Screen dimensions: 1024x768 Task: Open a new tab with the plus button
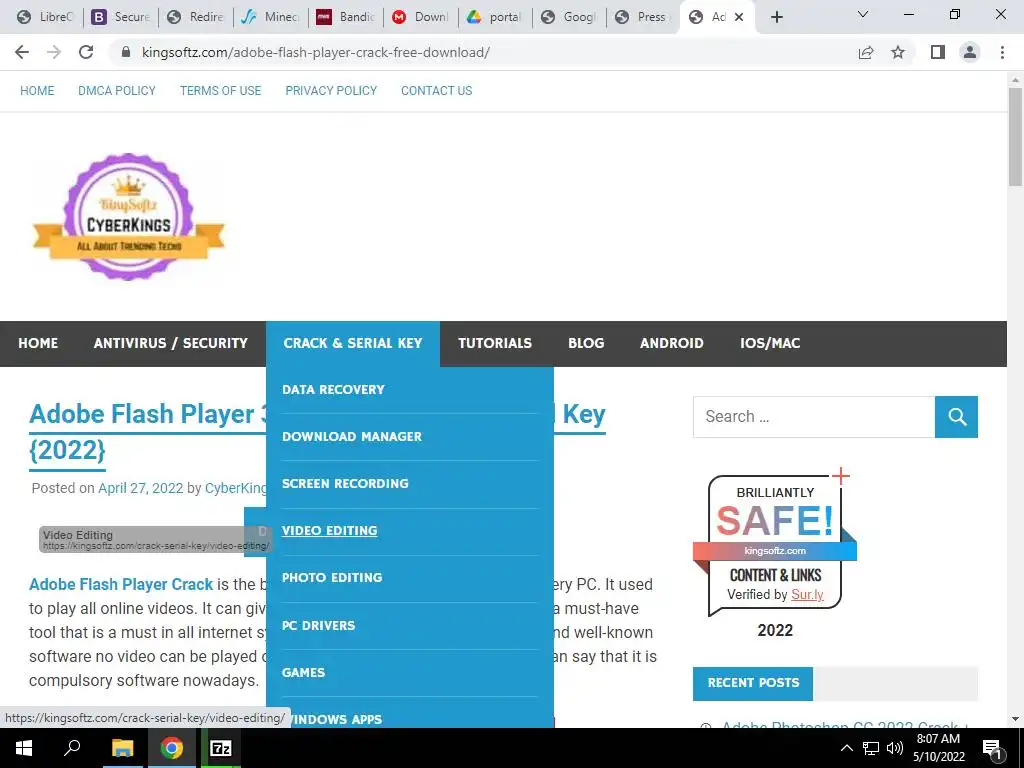(x=776, y=17)
